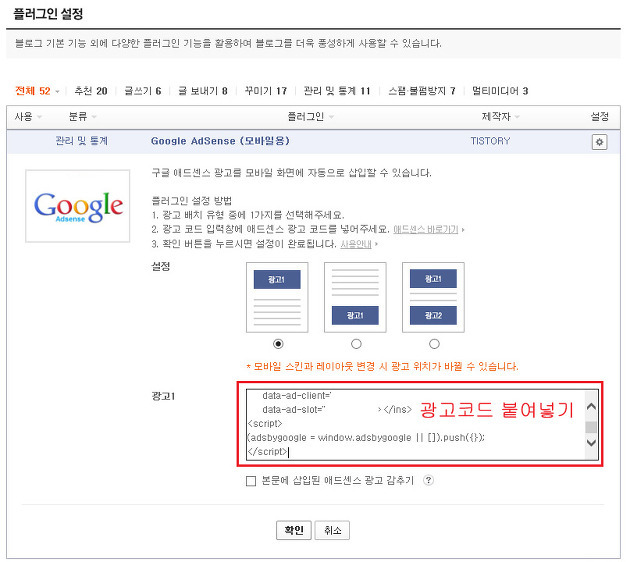This screenshot has height=562, width=630.
Task: Switch to the 글 보내기 8 tab
Action: click(x=203, y=91)
